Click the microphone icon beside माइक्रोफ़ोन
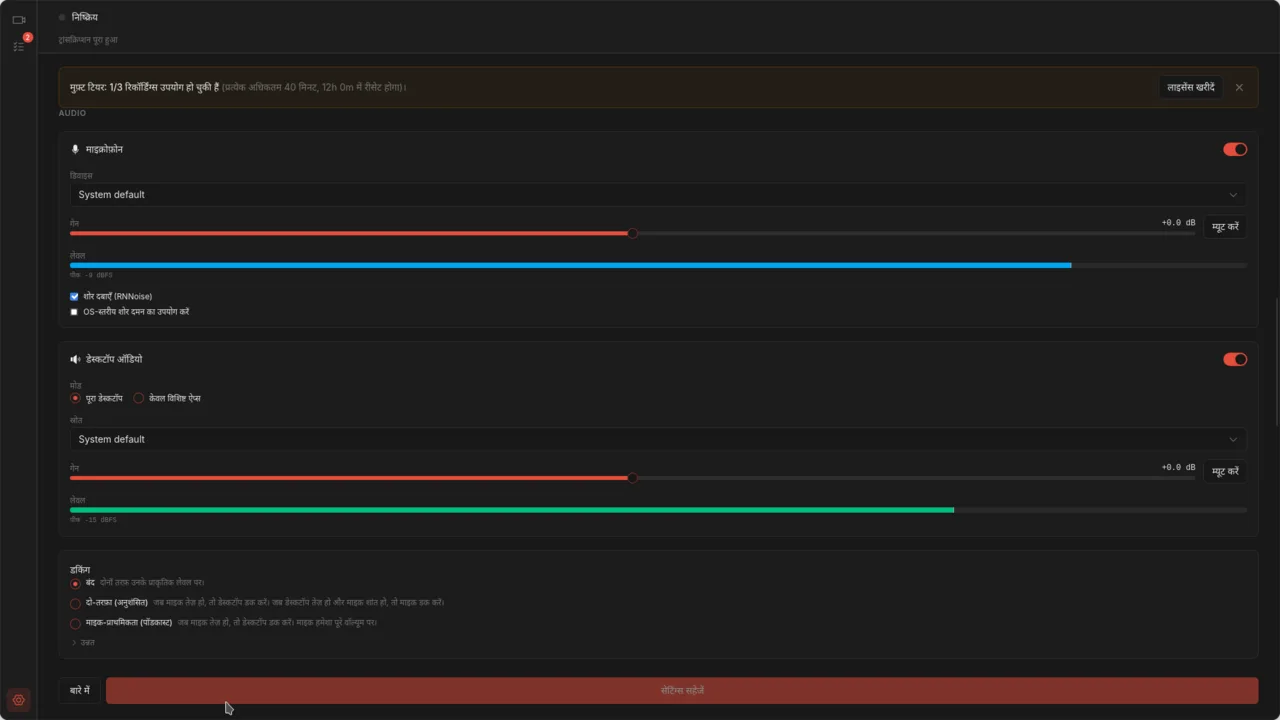Viewport: 1280px width, 720px height. pyautogui.click(x=75, y=149)
